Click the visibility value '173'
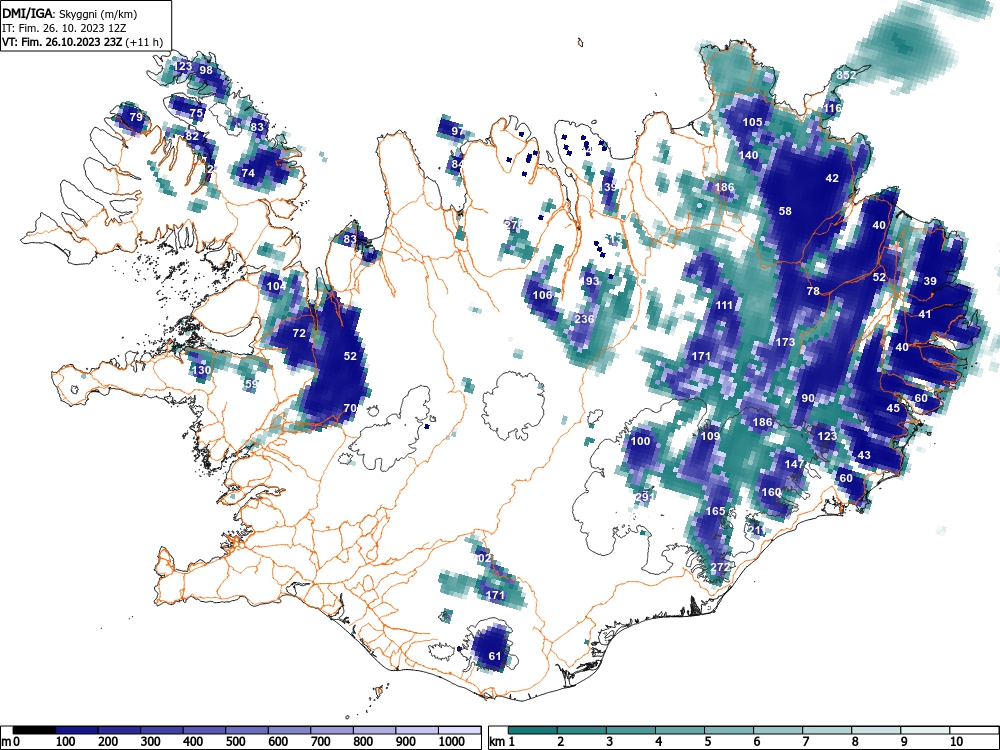Screen dimensions: 1000x750 [x=785, y=342]
